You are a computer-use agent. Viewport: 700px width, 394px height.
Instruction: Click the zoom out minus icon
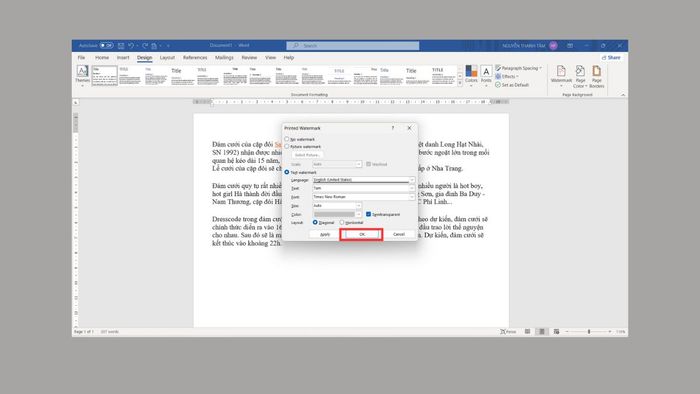pyautogui.click(x=567, y=332)
